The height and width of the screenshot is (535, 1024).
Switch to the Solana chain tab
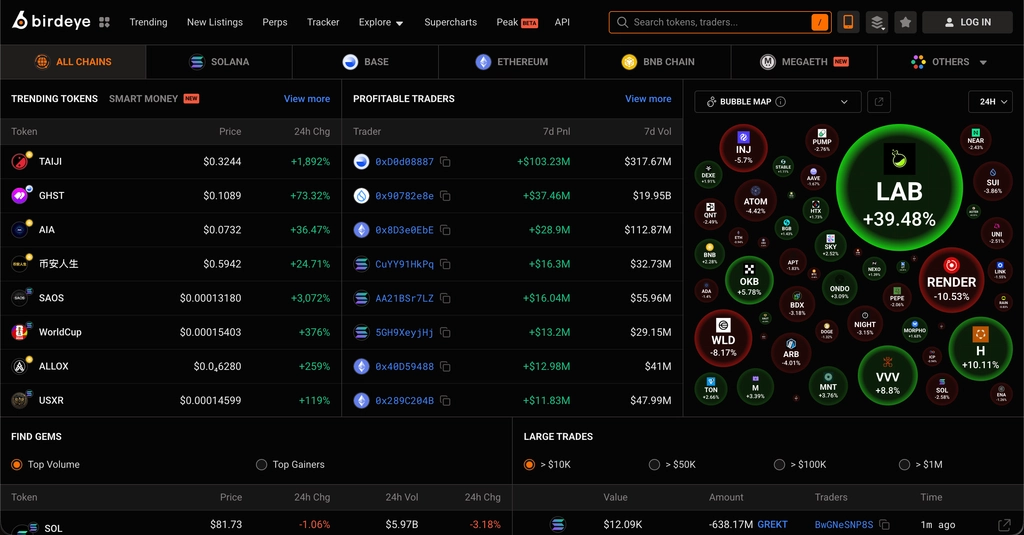(x=219, y=61)
